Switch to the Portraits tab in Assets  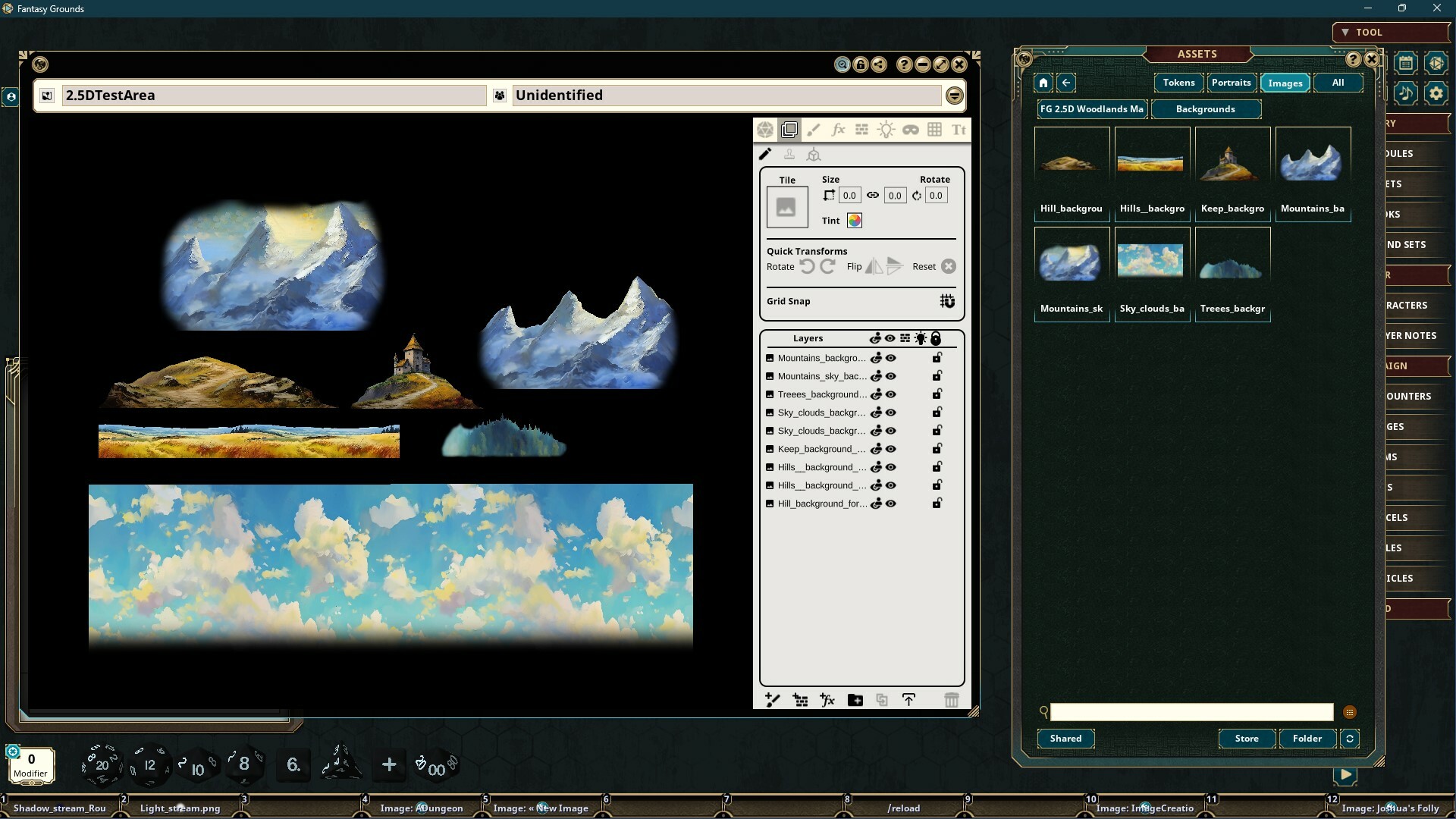tap(1230, 83)
